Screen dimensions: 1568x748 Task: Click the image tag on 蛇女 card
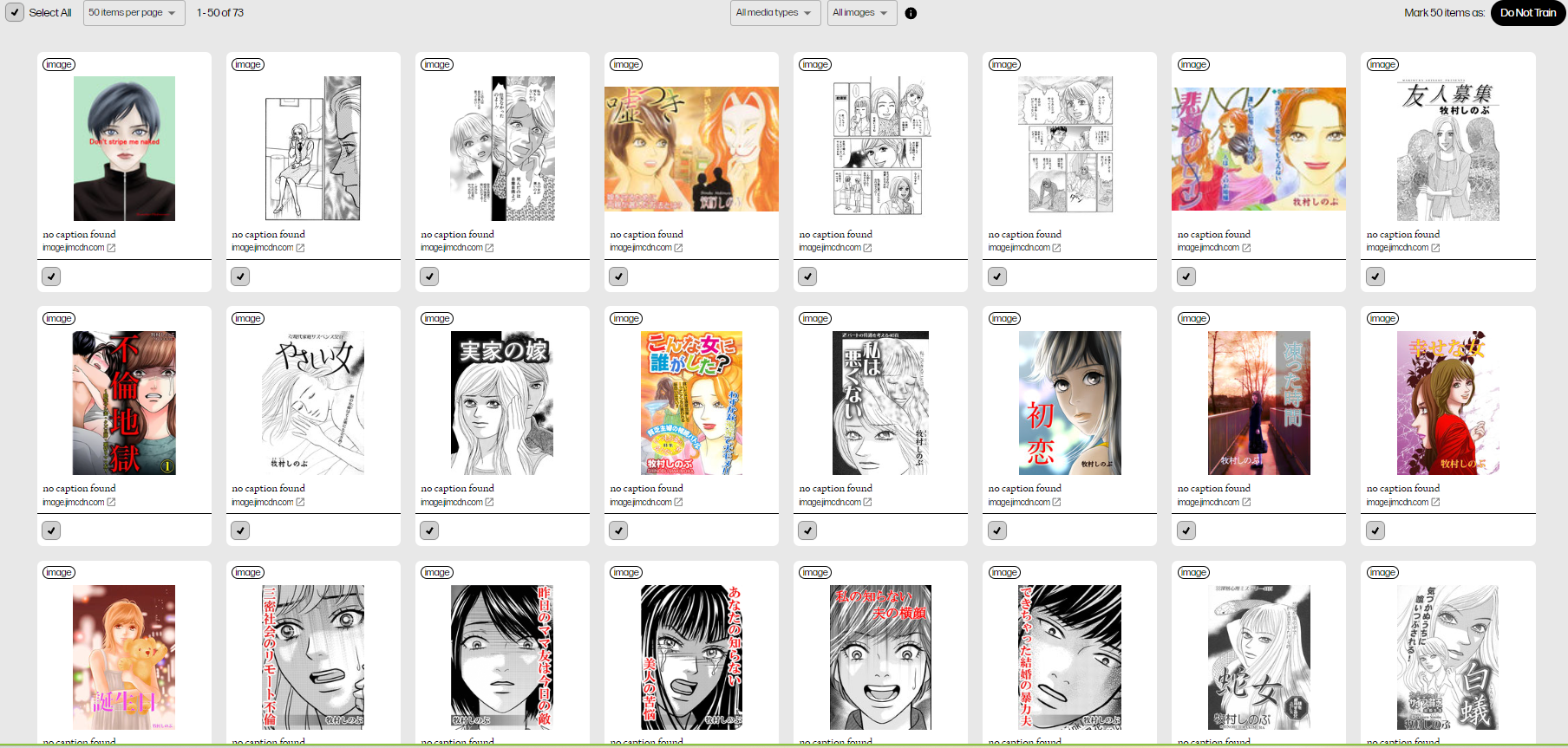1193,572
